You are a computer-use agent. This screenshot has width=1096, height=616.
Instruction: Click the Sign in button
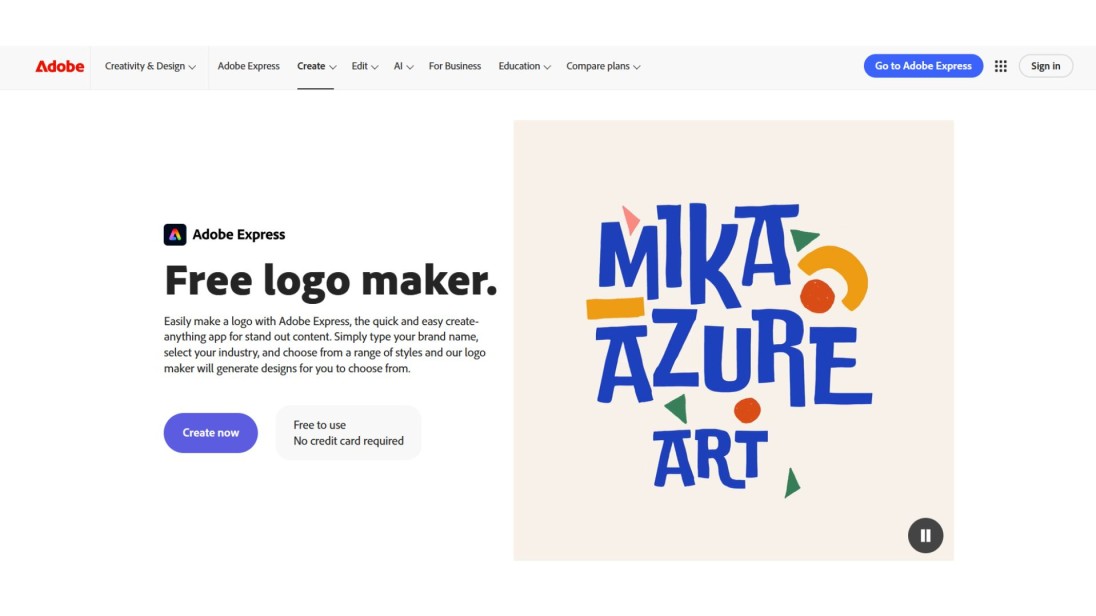pos(1046,66)
